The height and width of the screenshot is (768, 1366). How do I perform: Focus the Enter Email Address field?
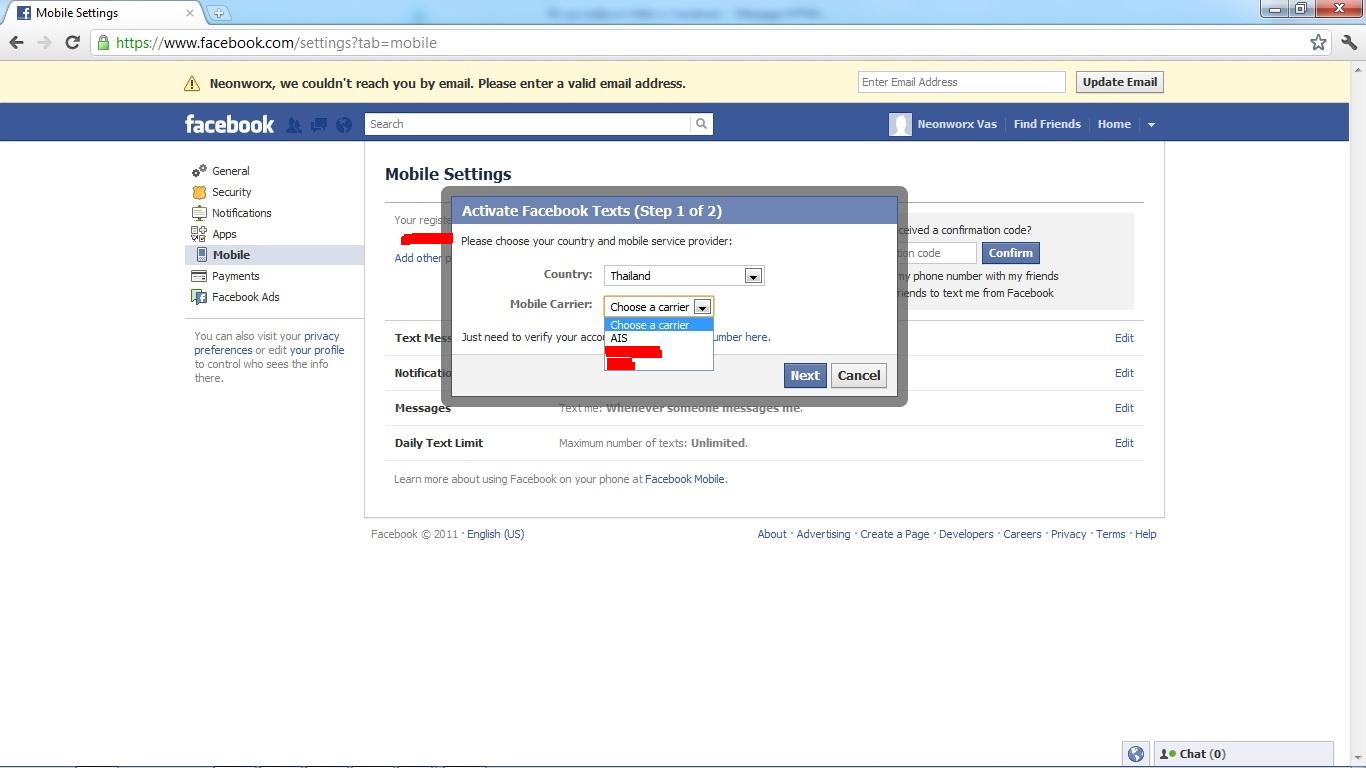tap(962, 82)
